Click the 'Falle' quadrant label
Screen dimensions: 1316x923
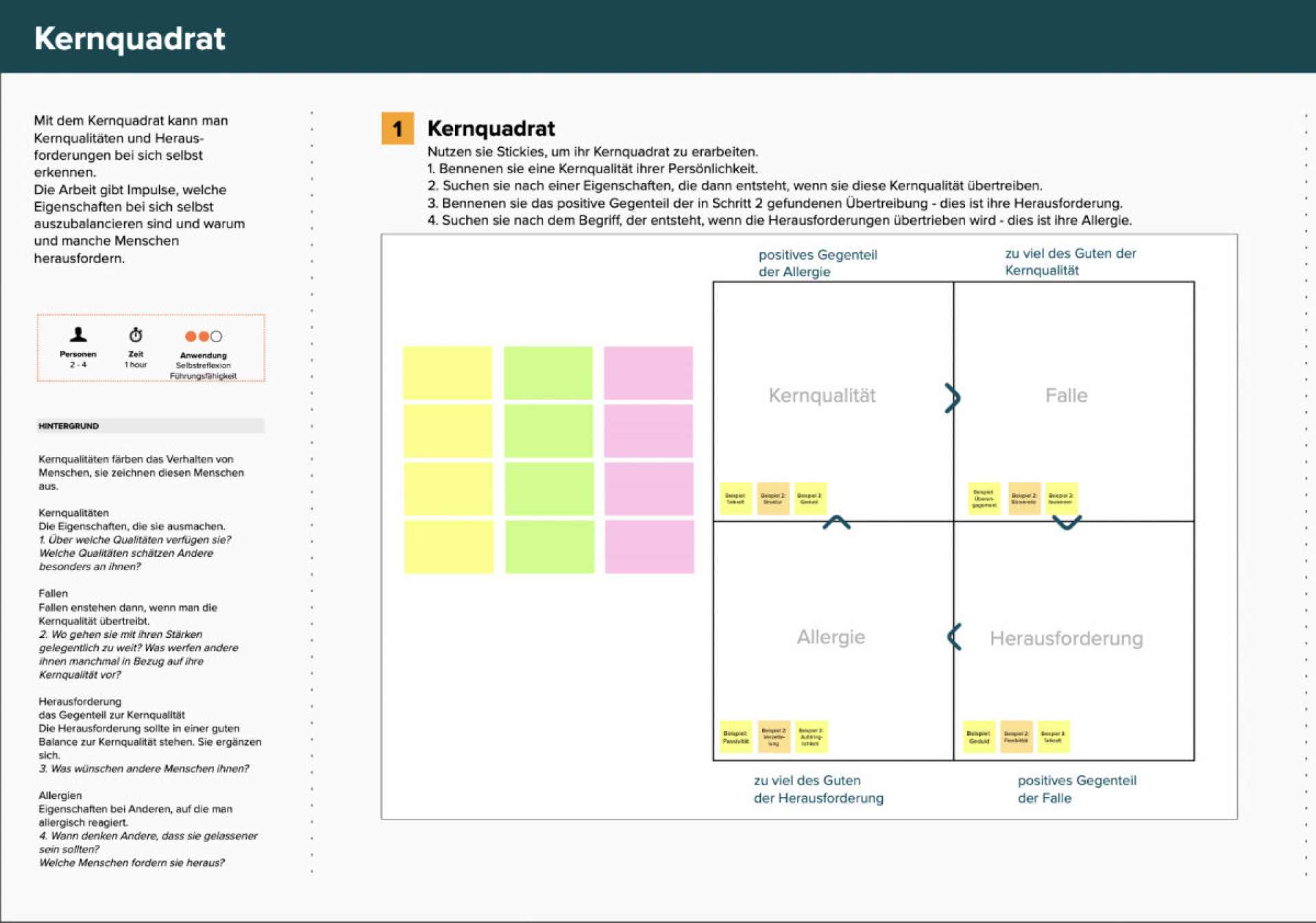click(1067, 395)
